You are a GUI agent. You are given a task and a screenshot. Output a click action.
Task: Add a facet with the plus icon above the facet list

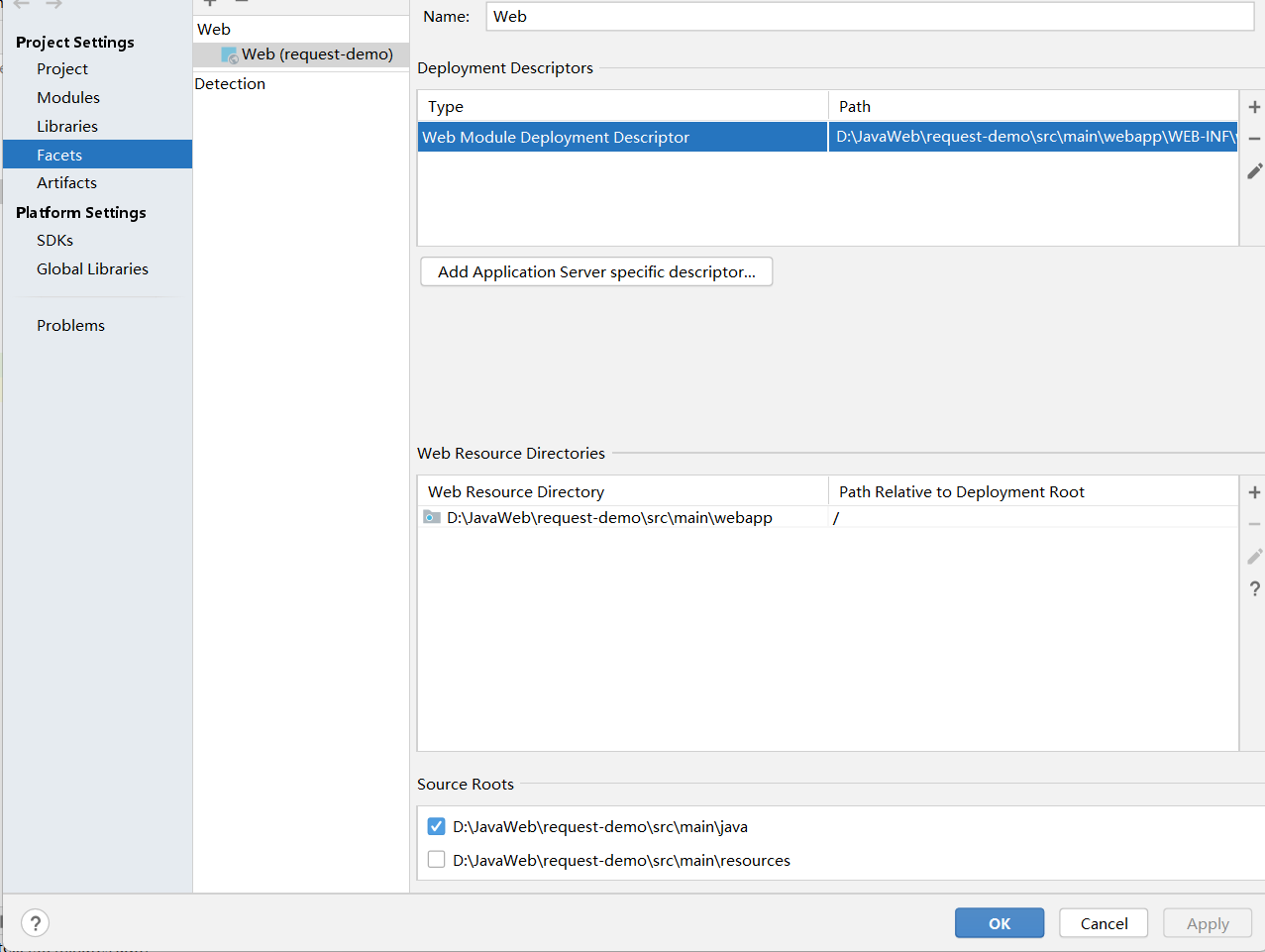pyautogui.click(x=210, y=3)
